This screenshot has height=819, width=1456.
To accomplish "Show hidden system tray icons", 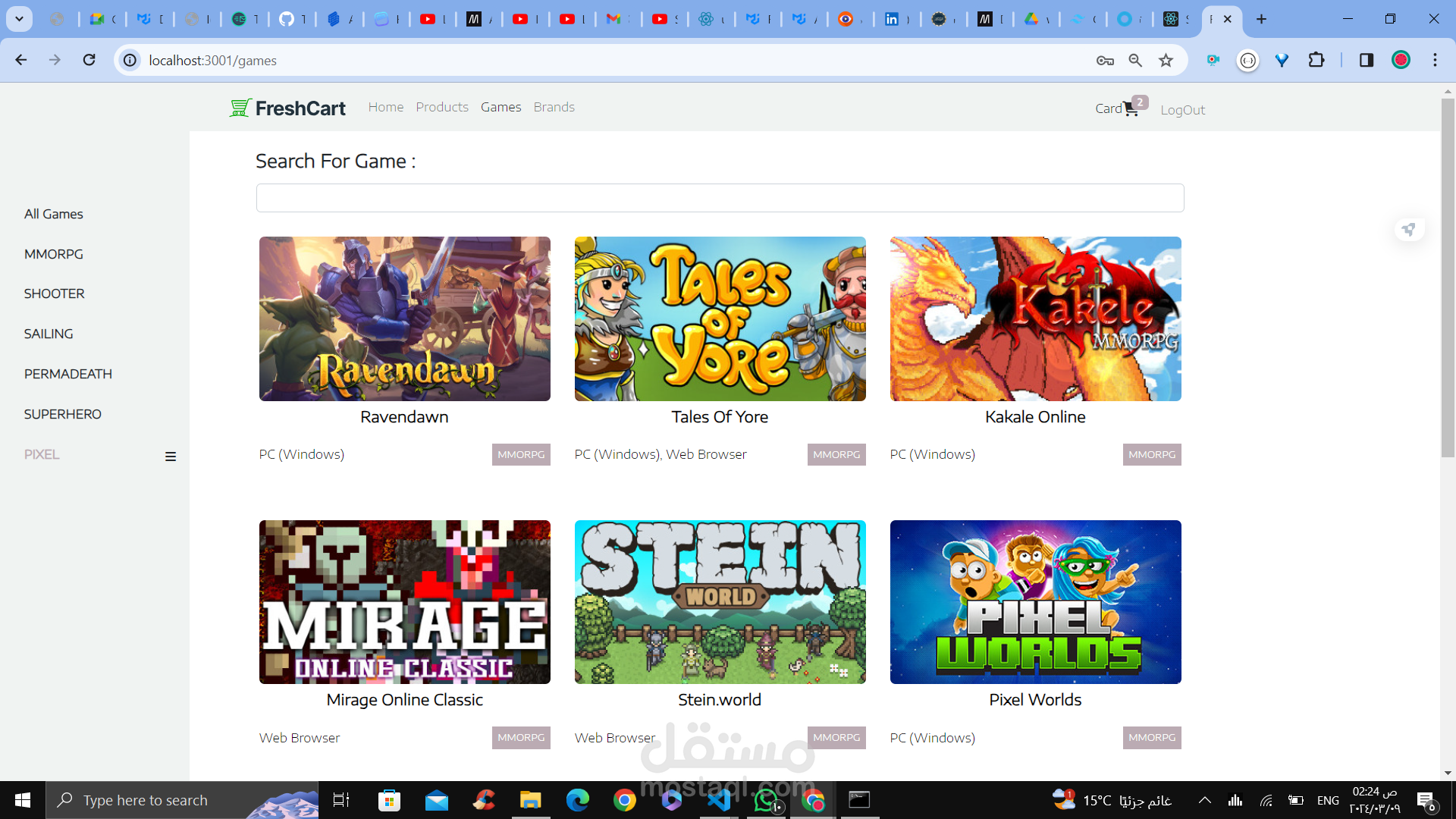I will [1204, 800].
